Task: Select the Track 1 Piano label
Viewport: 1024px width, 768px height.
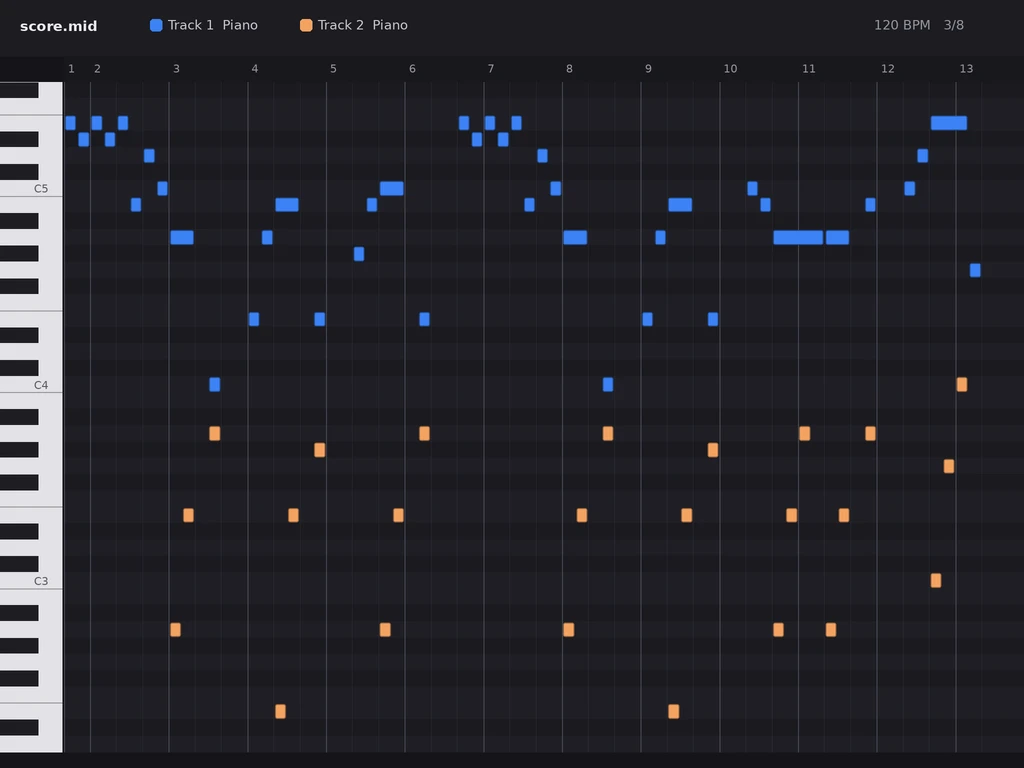Action: click(212, 25)
